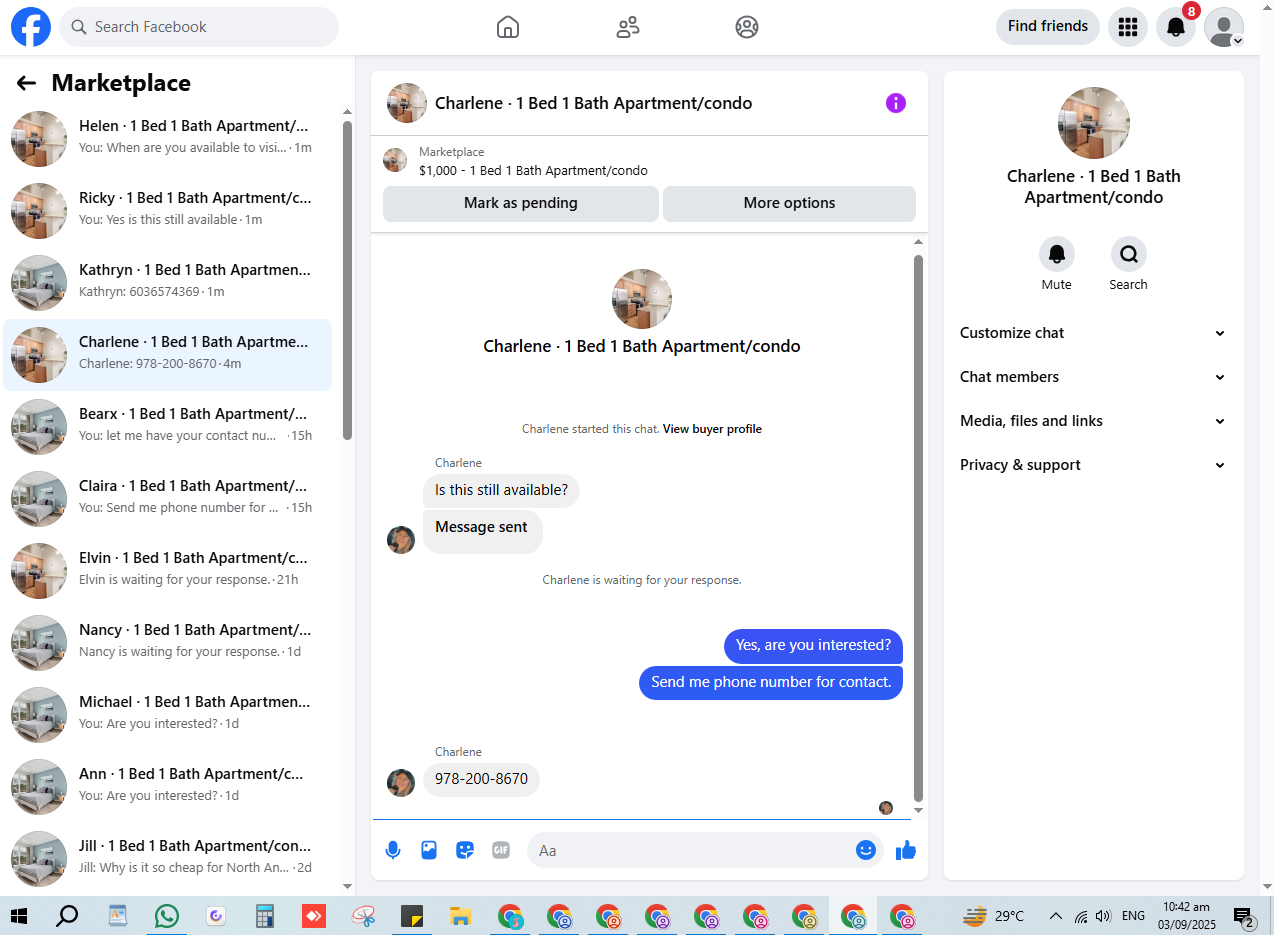
Task: Open the apps menu grid icon
Action: point(1128,27)
